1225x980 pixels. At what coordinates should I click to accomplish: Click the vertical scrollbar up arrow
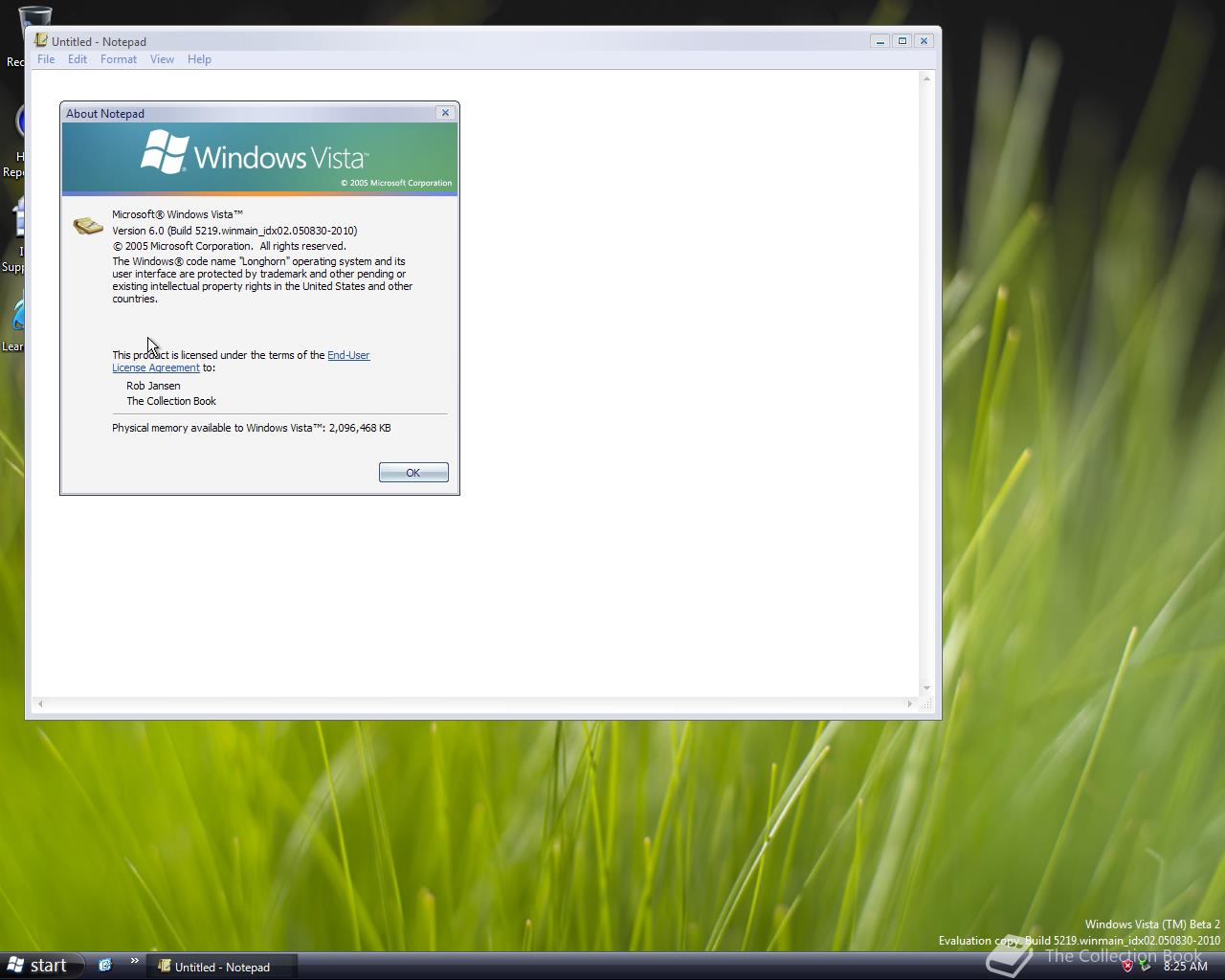coord(926,78)
